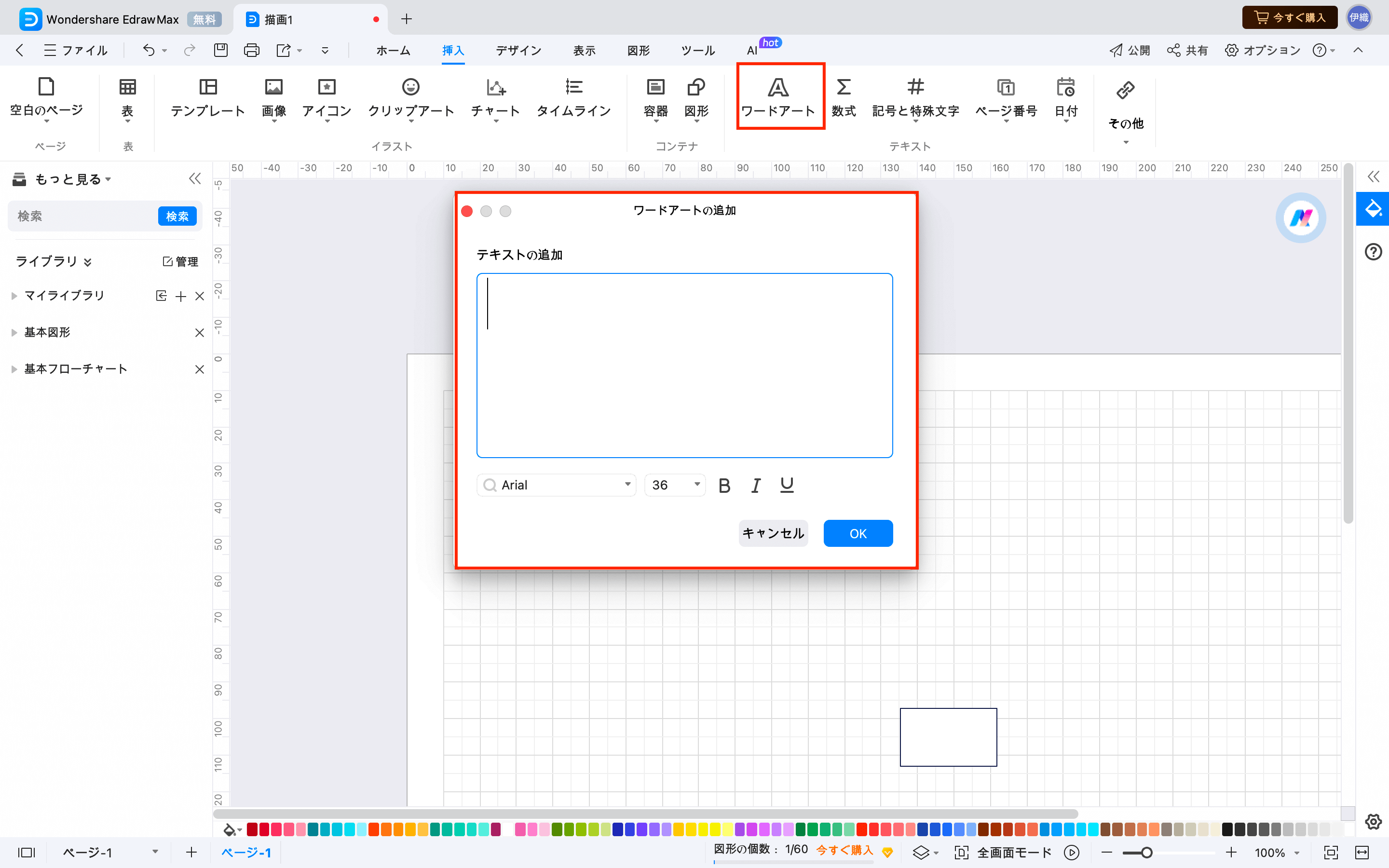The width and height of the screenshot is (1389, 868).
Task: Click the export icon in toolbar
Action: click(x=284, y=51)
